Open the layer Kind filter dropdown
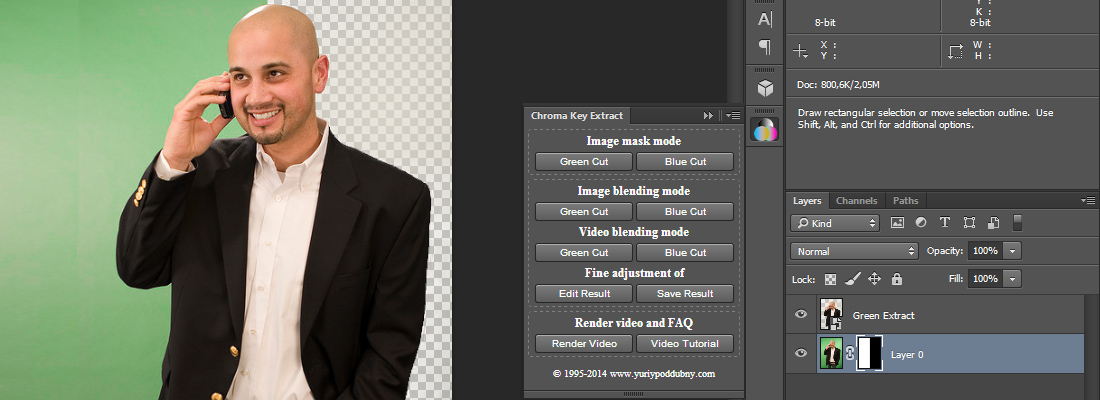Image resolution: width=1100 pixels, height=400 pixels. coord(835,223)
